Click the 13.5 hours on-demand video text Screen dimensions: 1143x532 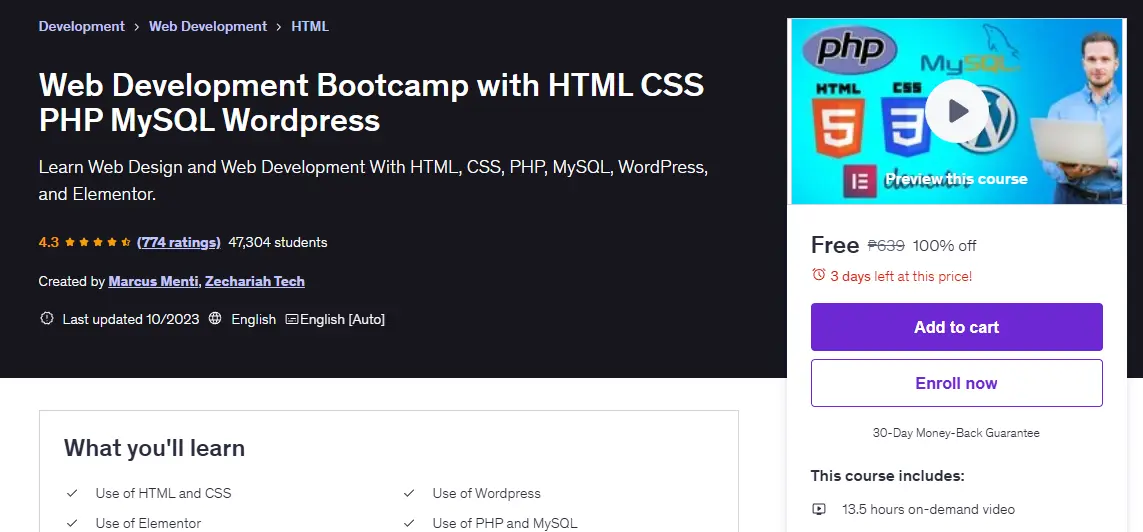point(928,509)
